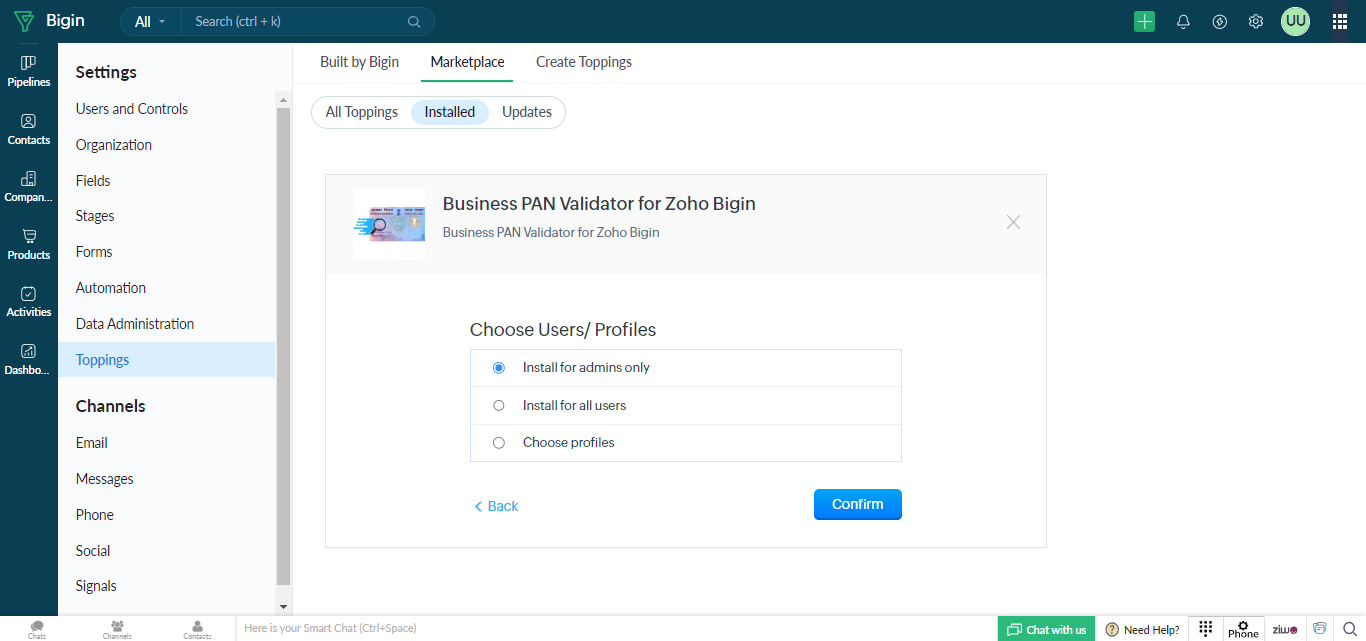Viewport: 1366px width, 641px height.
Task: Open the apps grid launcher
Action: [1340, 21]
